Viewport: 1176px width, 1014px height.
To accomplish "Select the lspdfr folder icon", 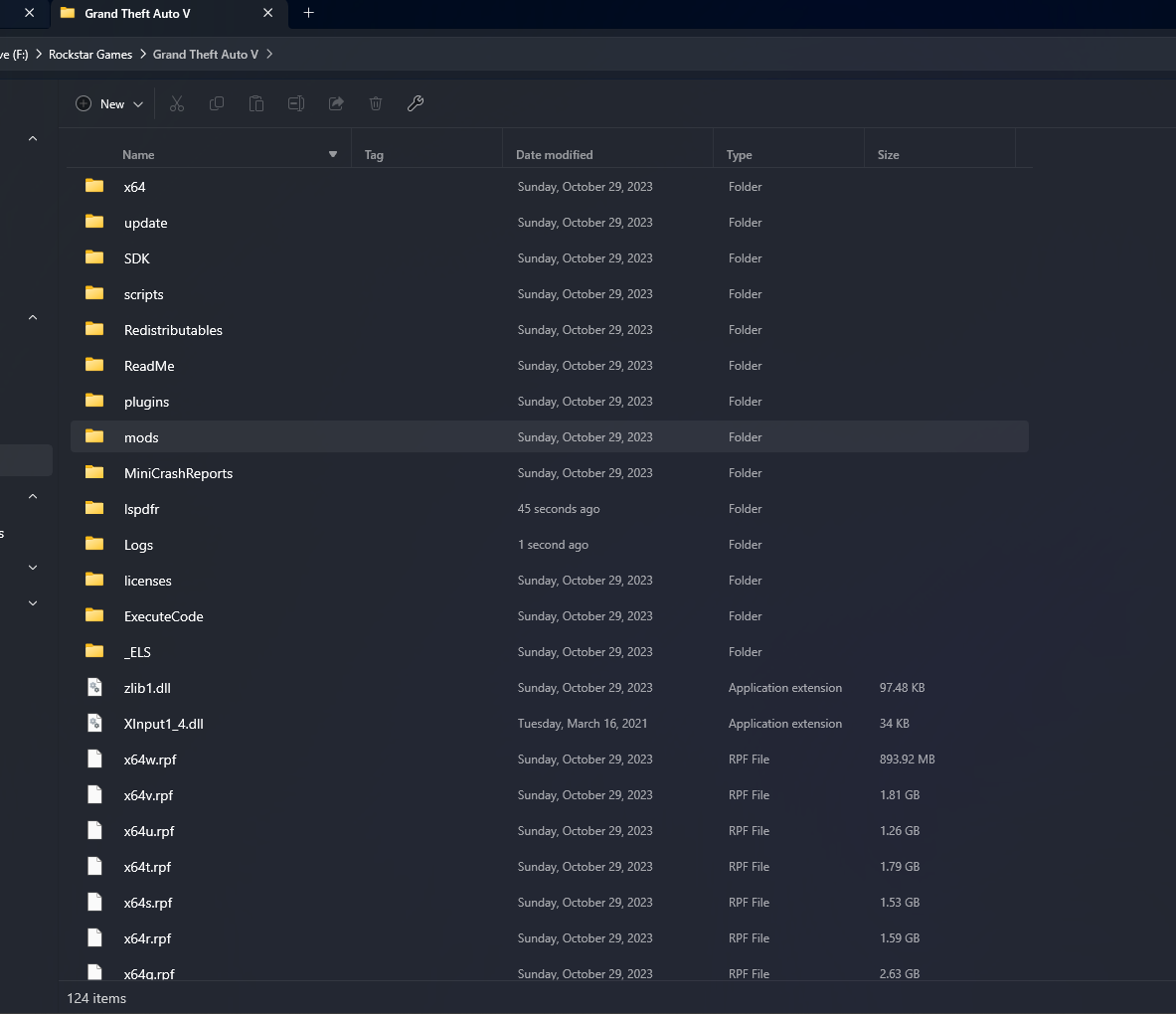I will coord(94,509).
